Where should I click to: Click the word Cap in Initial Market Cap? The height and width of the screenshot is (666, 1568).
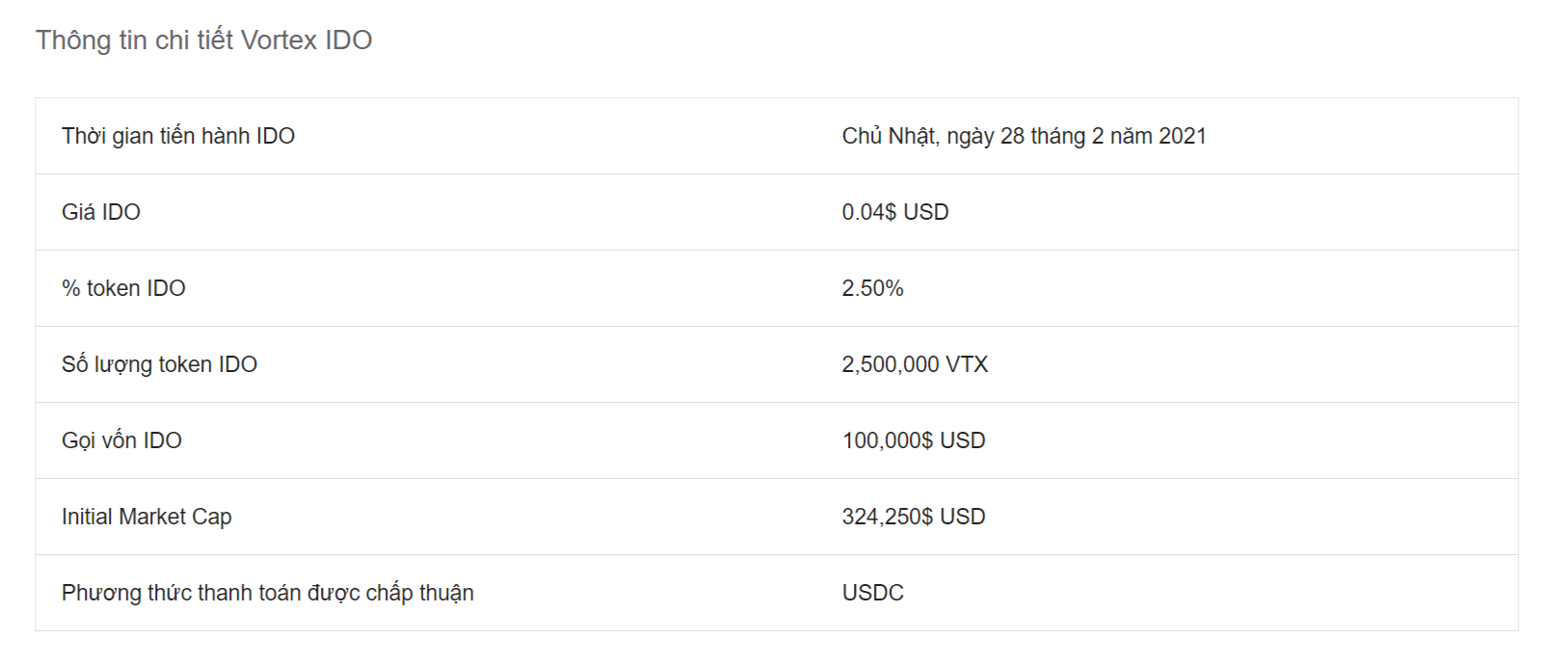pos(212,517)
